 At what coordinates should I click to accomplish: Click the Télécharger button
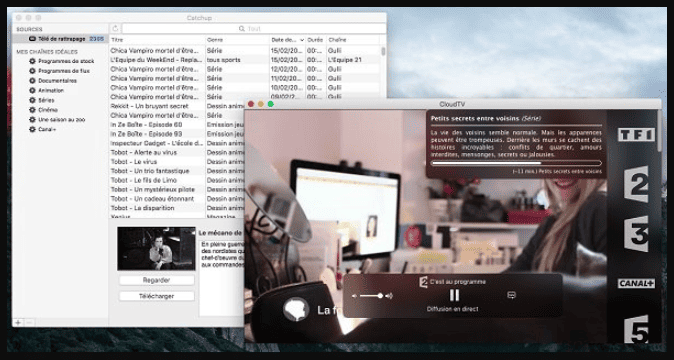156,296
